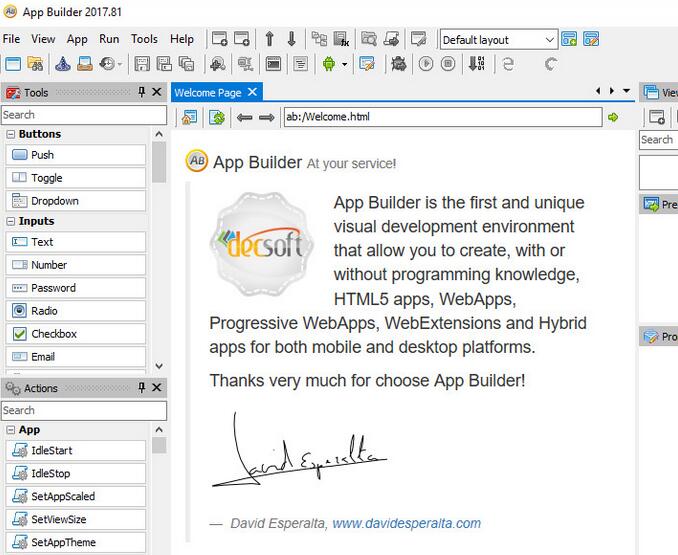Collapse the Buttons group
This screenshot has width=678, height=555.
[x=11, y=134]
